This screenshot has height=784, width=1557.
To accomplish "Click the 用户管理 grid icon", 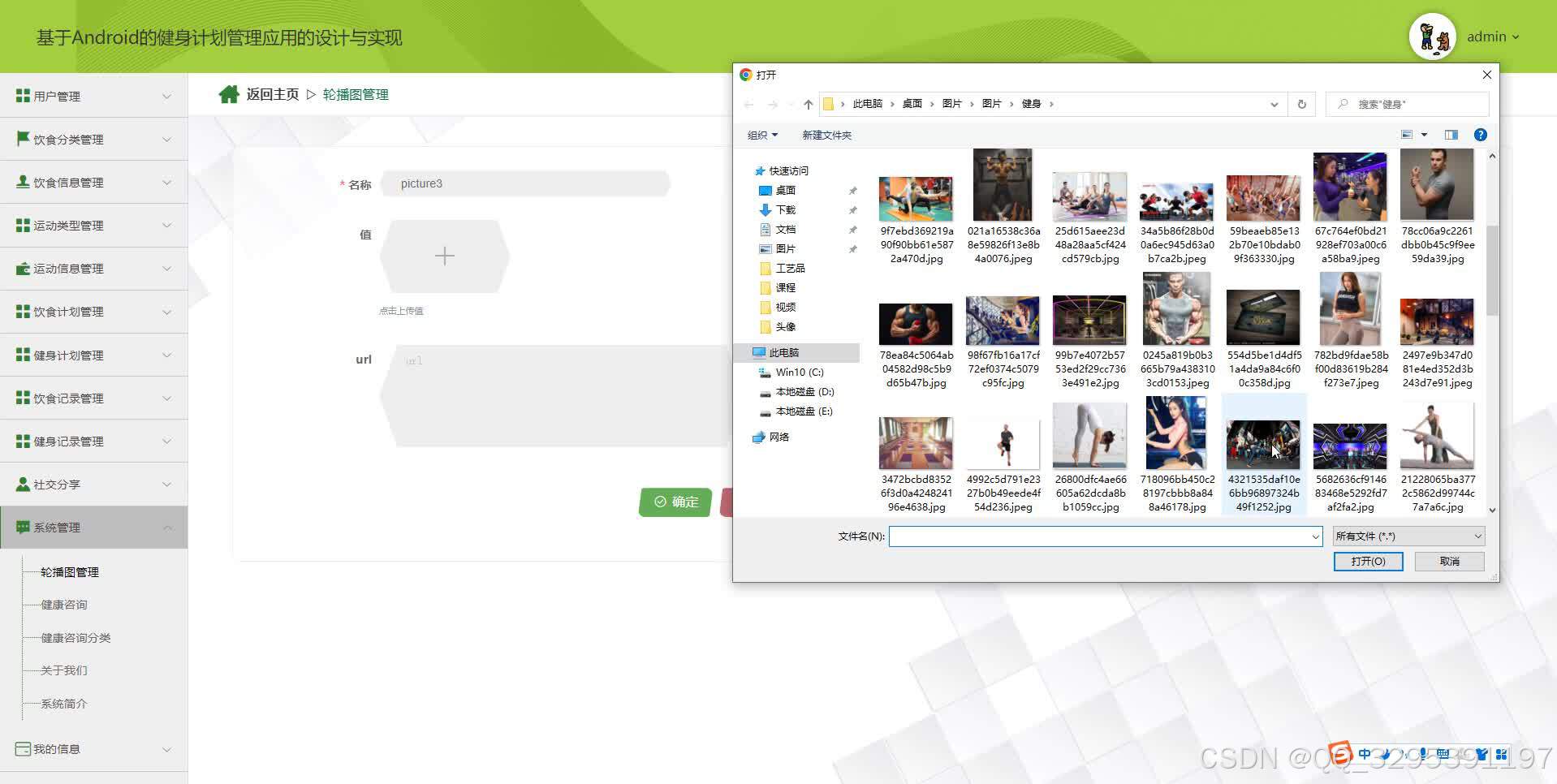I will pos(23,96).
